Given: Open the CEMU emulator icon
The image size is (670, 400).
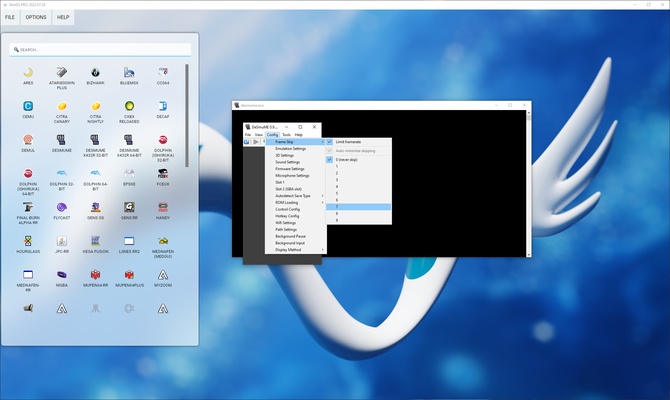Looking at the screenshot, I should [28, 106].
